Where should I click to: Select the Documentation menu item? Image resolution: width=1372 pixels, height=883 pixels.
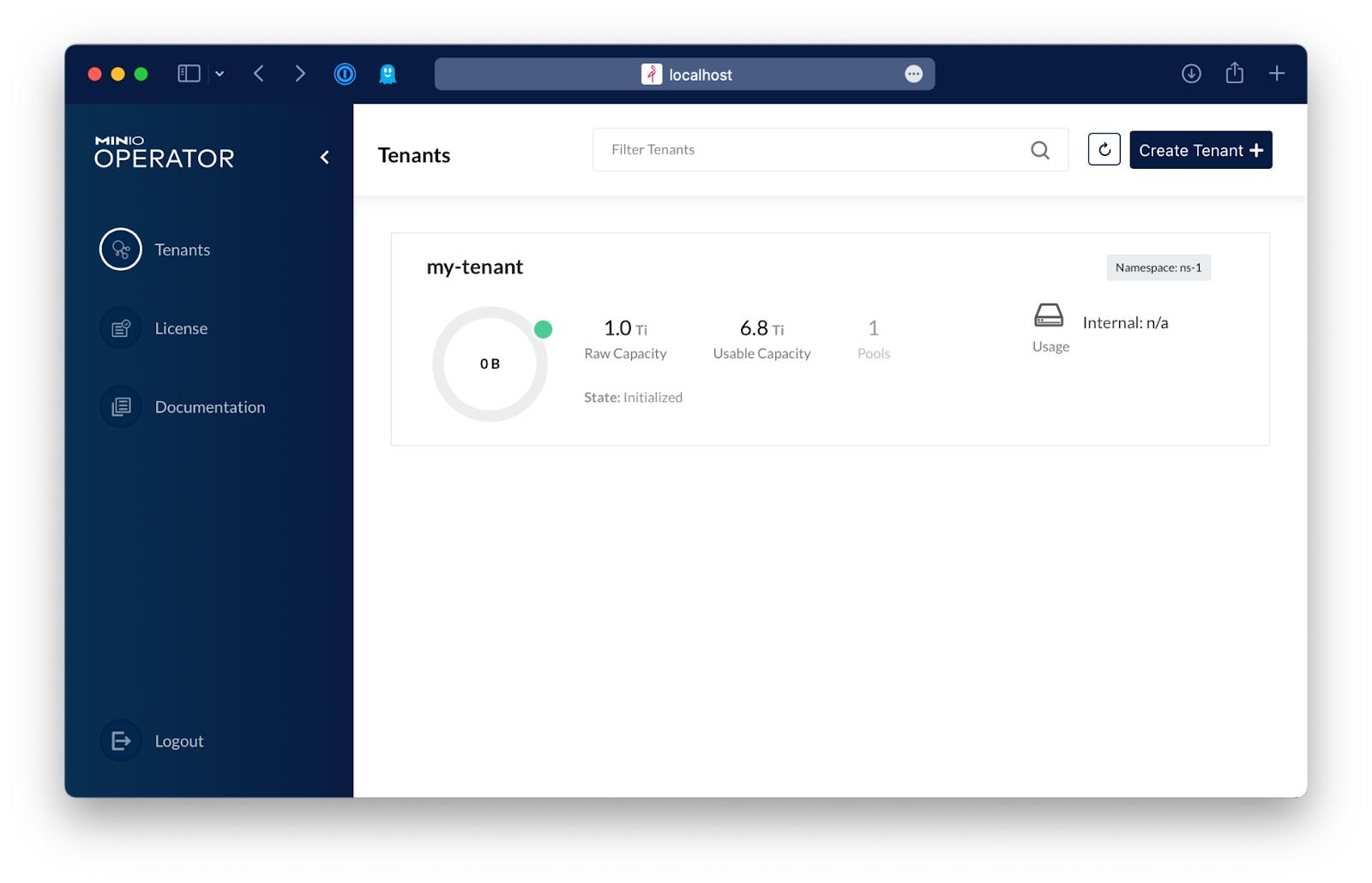[x=210, y=407]
